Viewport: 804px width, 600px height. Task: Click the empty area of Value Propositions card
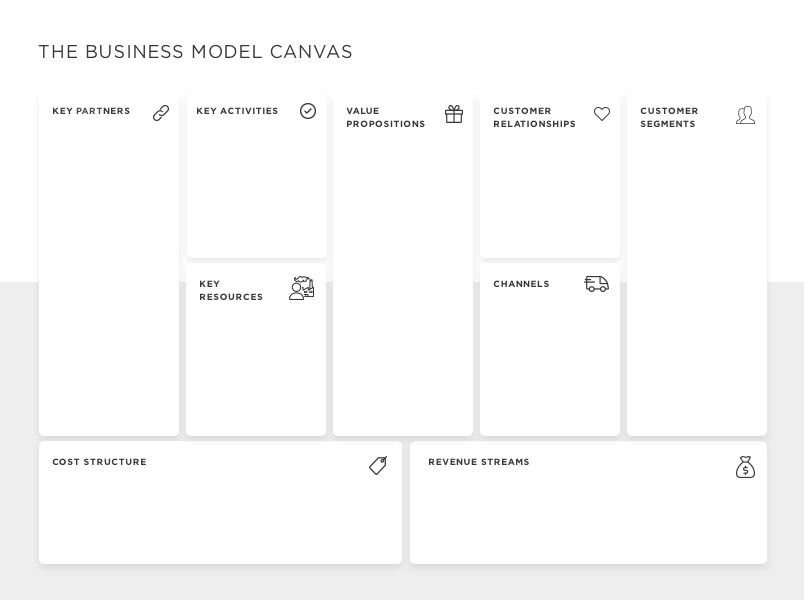coord(403,282)
